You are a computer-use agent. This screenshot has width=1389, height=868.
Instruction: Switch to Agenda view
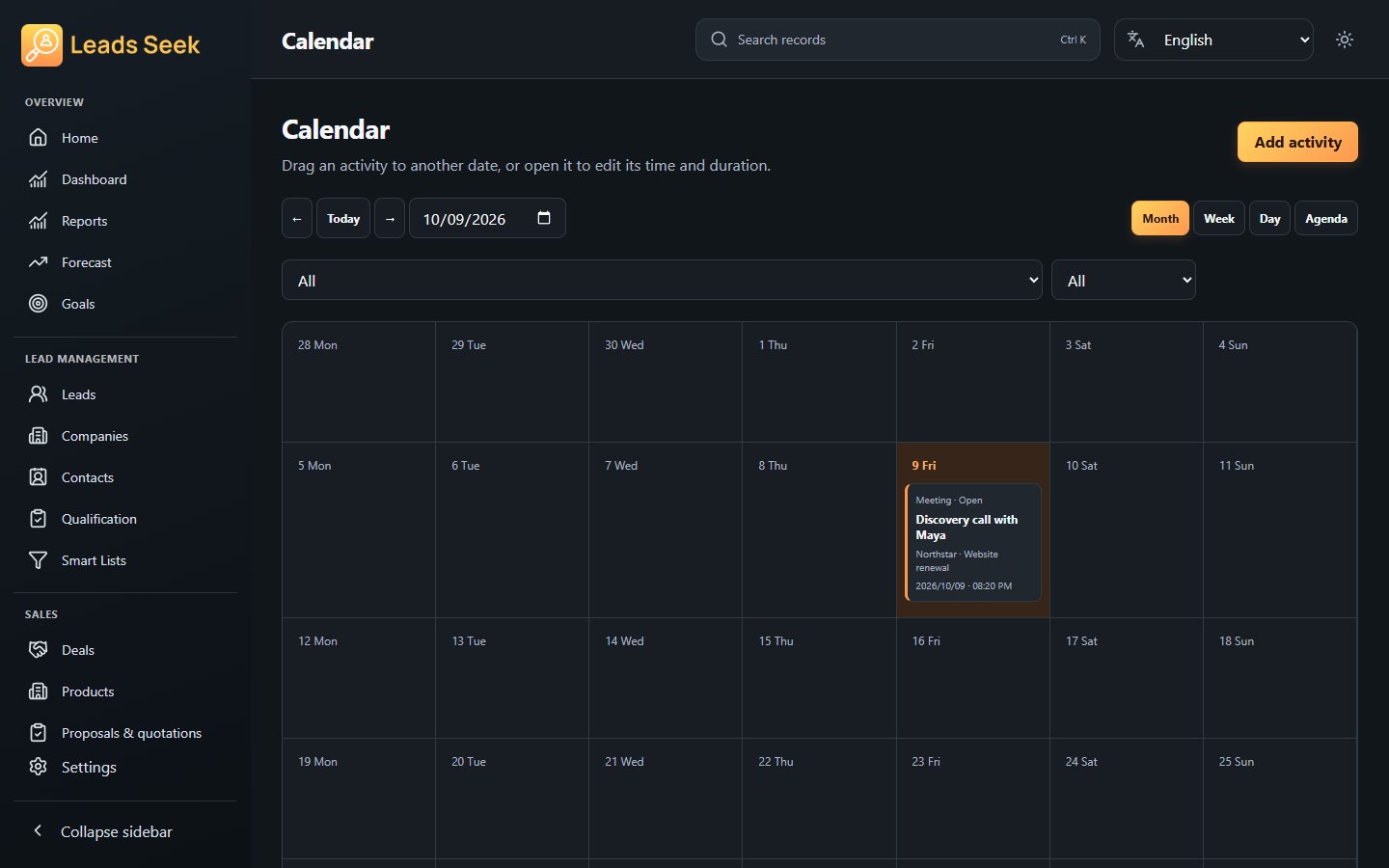1326,218
